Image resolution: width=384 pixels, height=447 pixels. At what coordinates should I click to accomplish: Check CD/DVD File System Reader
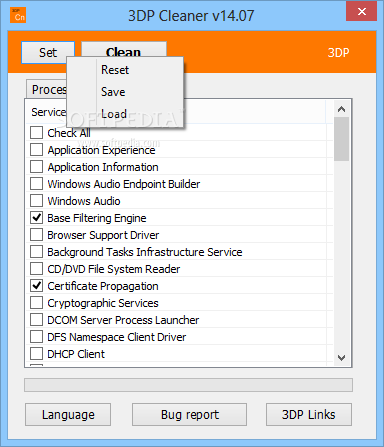[36, 268]
